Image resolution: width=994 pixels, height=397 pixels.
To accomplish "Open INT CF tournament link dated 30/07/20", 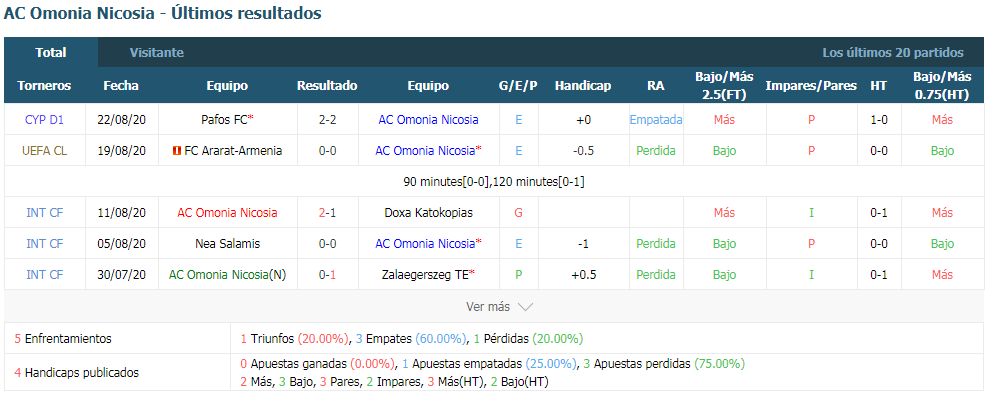I will coord(44,275).
